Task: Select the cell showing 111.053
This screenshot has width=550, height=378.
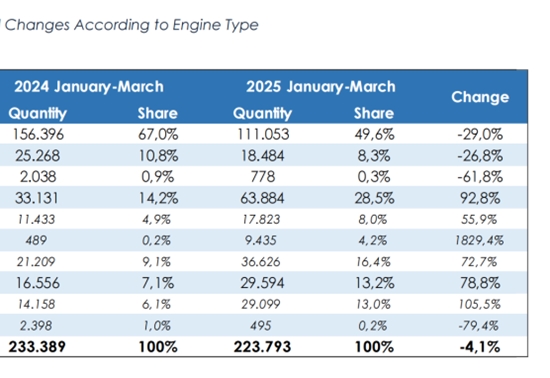Action: pyautogui.click(x=263, y=134)
